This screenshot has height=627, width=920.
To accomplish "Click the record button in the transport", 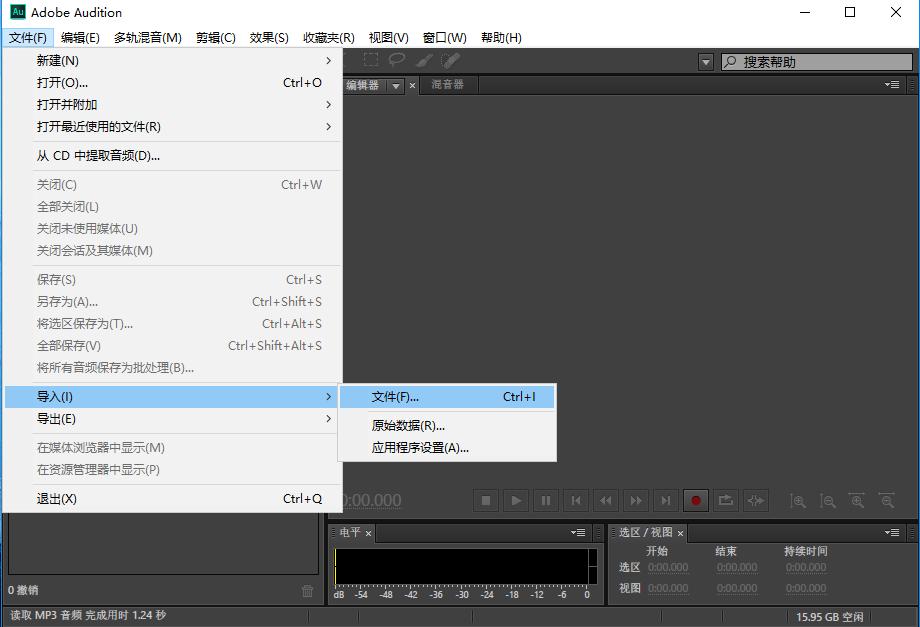I will pos(695,500).
